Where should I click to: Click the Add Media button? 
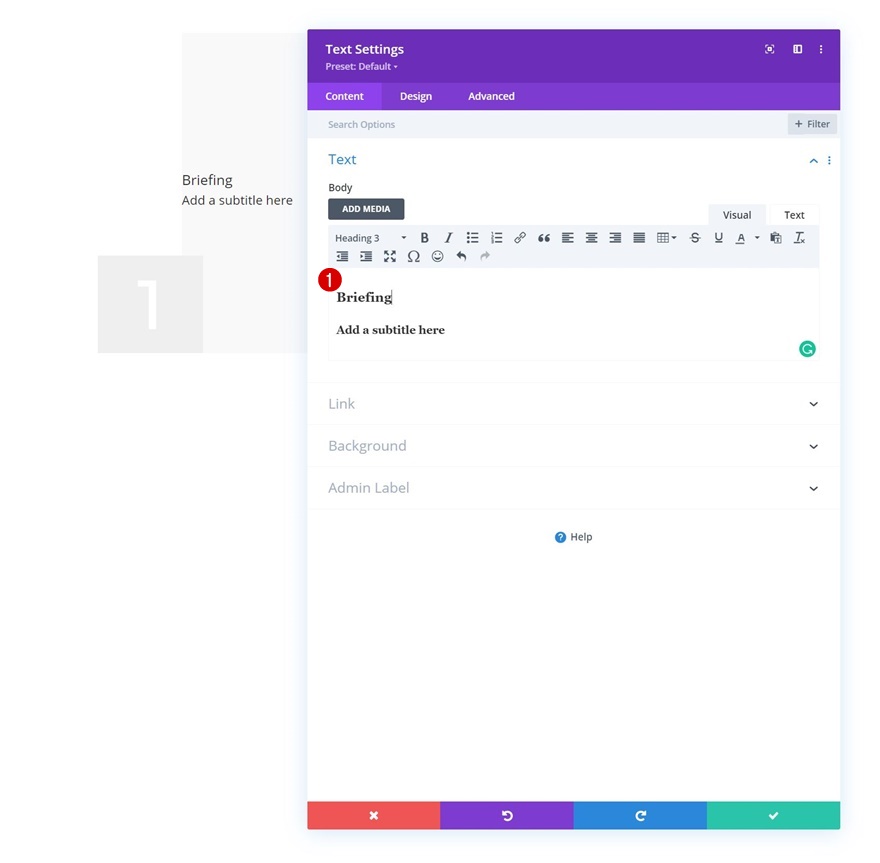(366, 209)
